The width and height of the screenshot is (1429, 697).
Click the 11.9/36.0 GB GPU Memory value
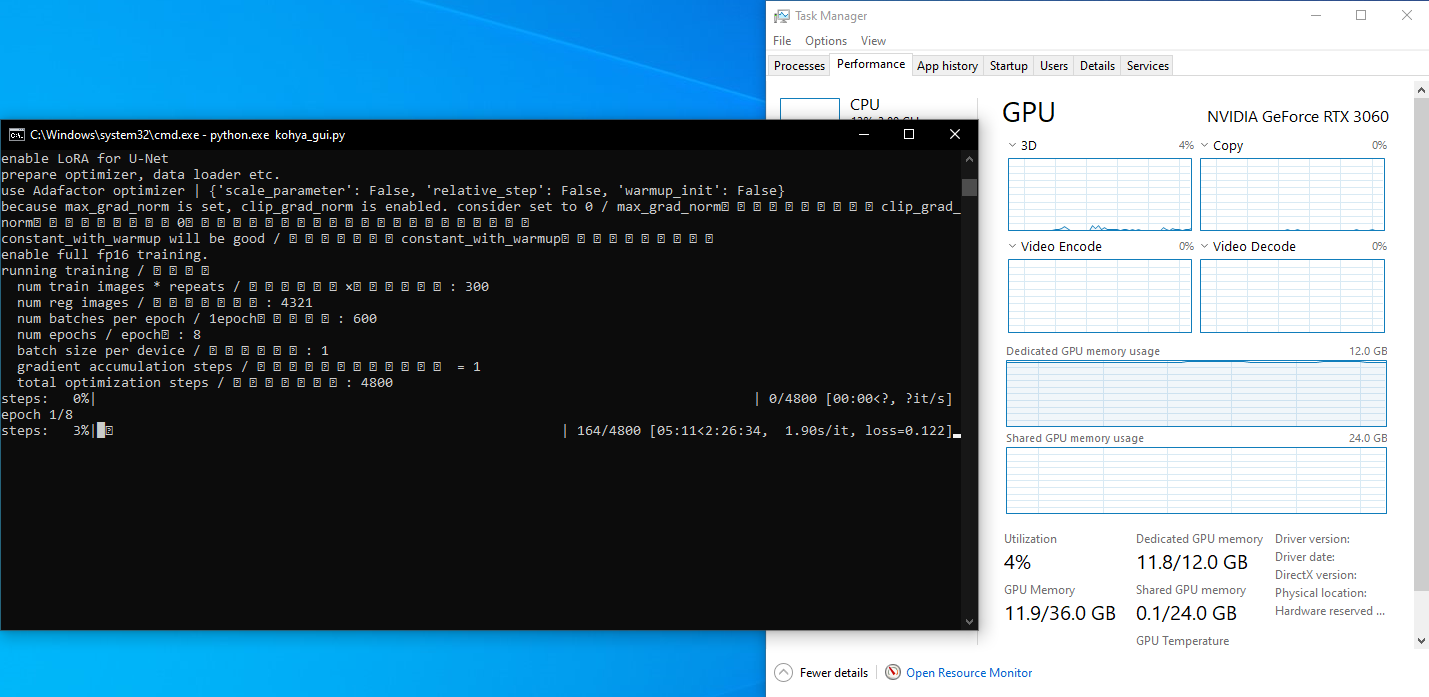click(1060, 613)
